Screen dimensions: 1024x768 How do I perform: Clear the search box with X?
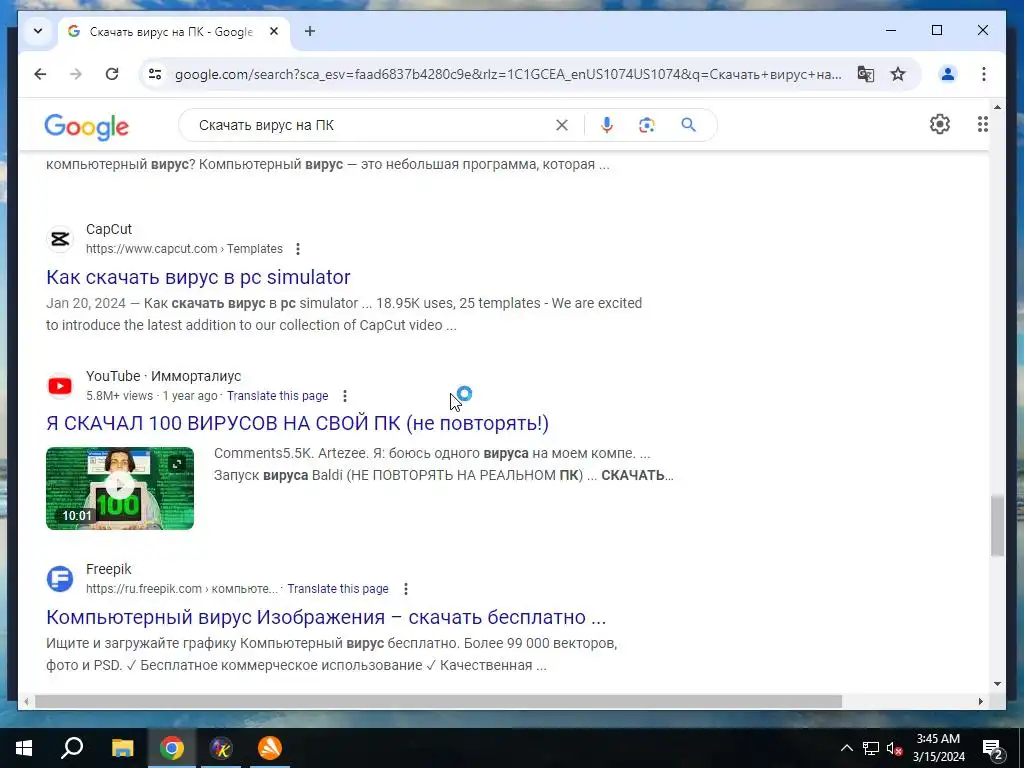(562, 125)
